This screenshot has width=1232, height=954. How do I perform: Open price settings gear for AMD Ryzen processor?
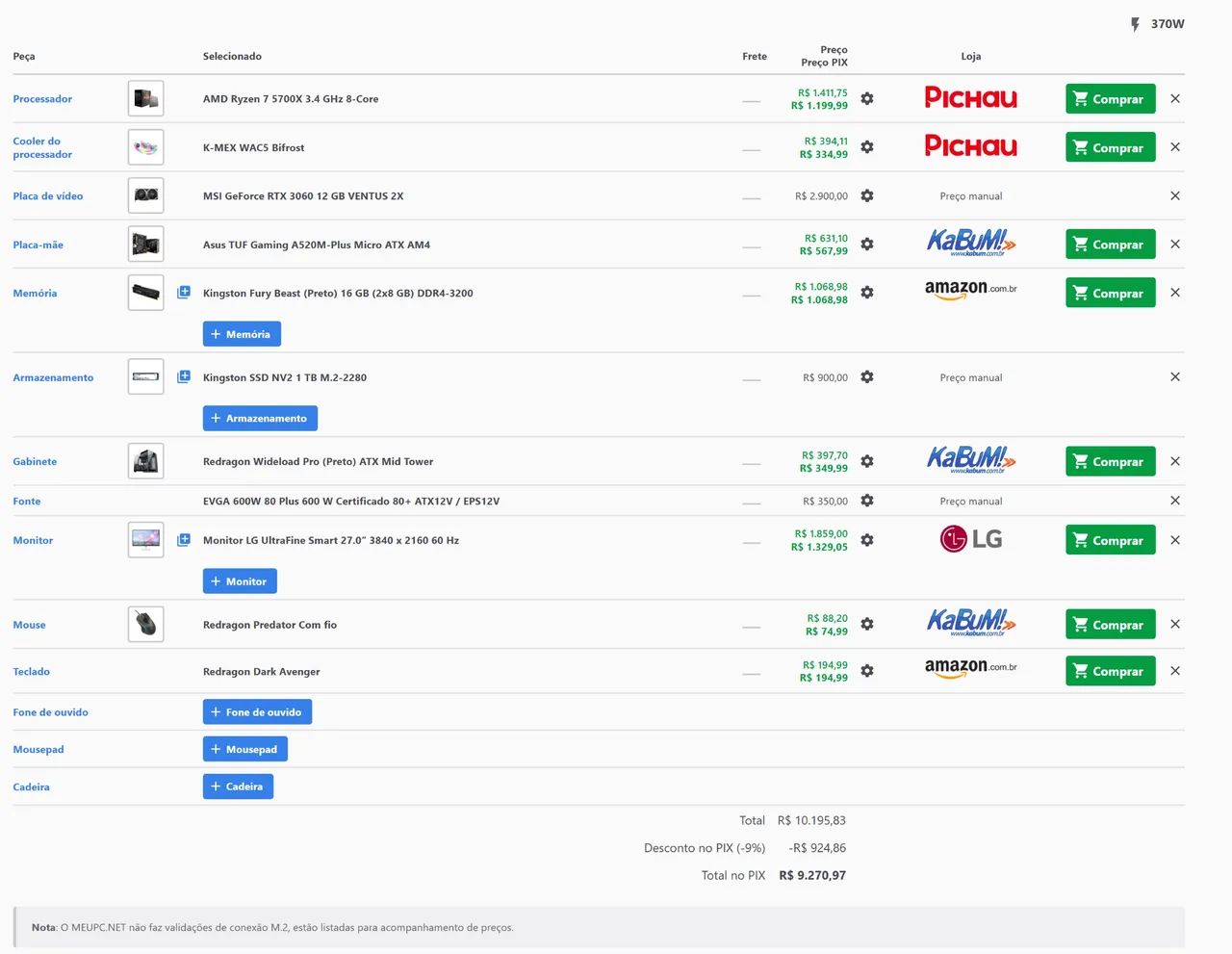[x=867, y=99]
